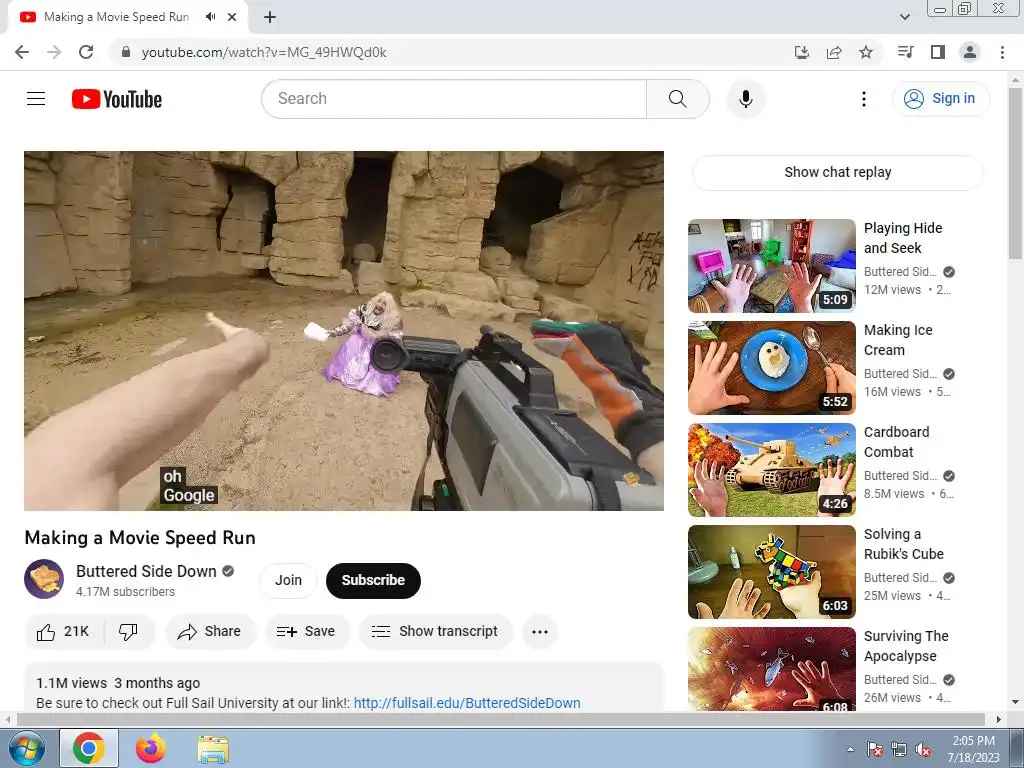1024x768 pixels.
Task: Click the browser forward arrow
Action: 54,52
